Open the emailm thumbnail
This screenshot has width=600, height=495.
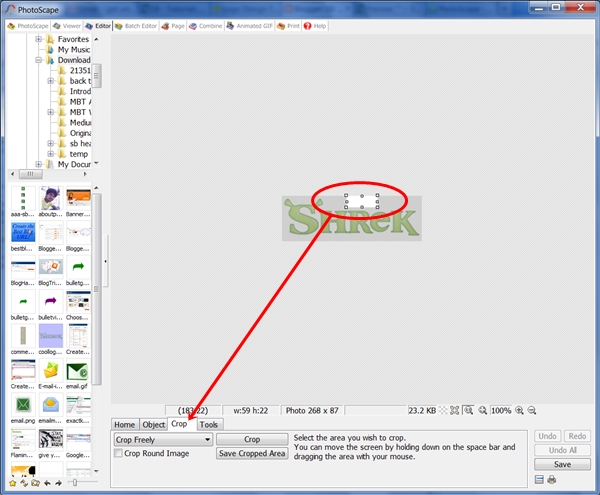pyautogui.click(x=51, y=405)
